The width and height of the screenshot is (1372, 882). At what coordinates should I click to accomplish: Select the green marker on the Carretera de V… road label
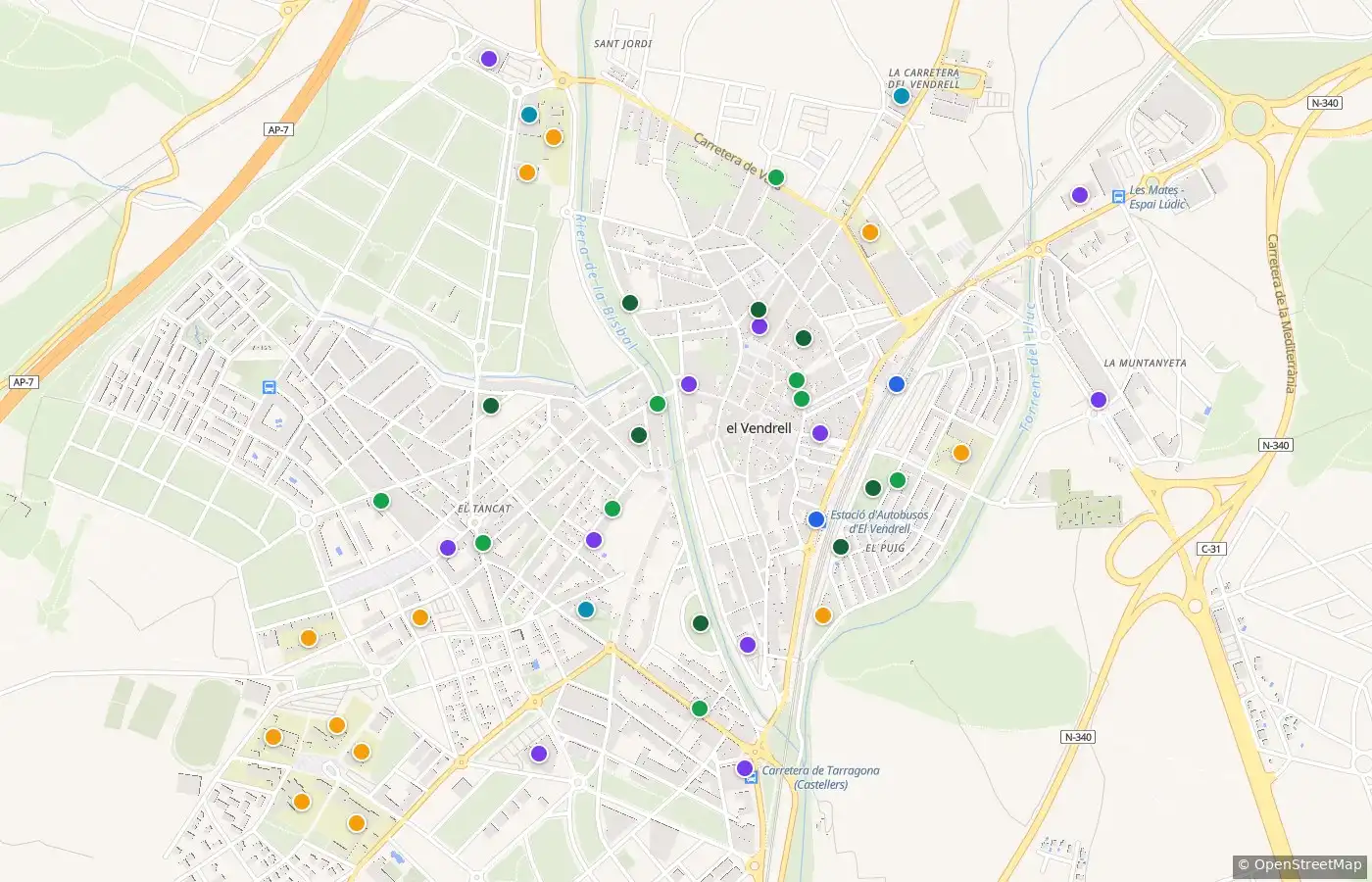click(776, 177)
